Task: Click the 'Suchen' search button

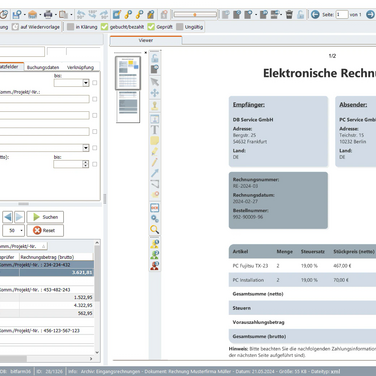Action: (x=45, y=217)
